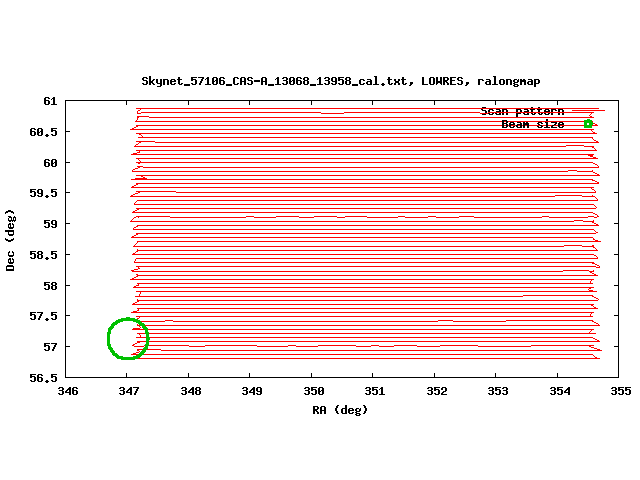Click the 'RA (deg)' x-axis label
Image resolution: width=640 pixels, height=480 pixels.
pos(340,410)
